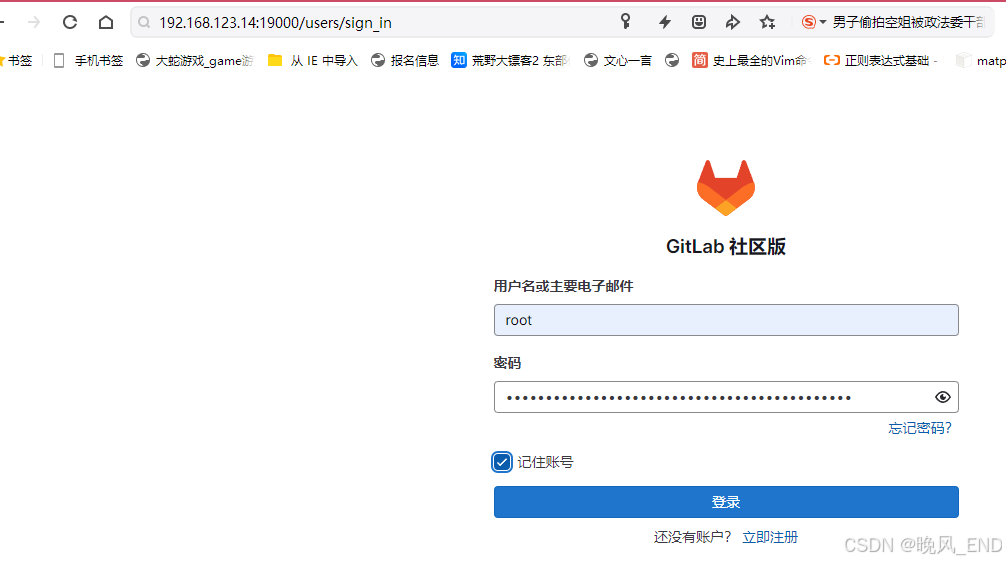Image resolution: width=1006 pixels, height=563 pixels.
Task: Click the username or email input field
Action: 726,320
